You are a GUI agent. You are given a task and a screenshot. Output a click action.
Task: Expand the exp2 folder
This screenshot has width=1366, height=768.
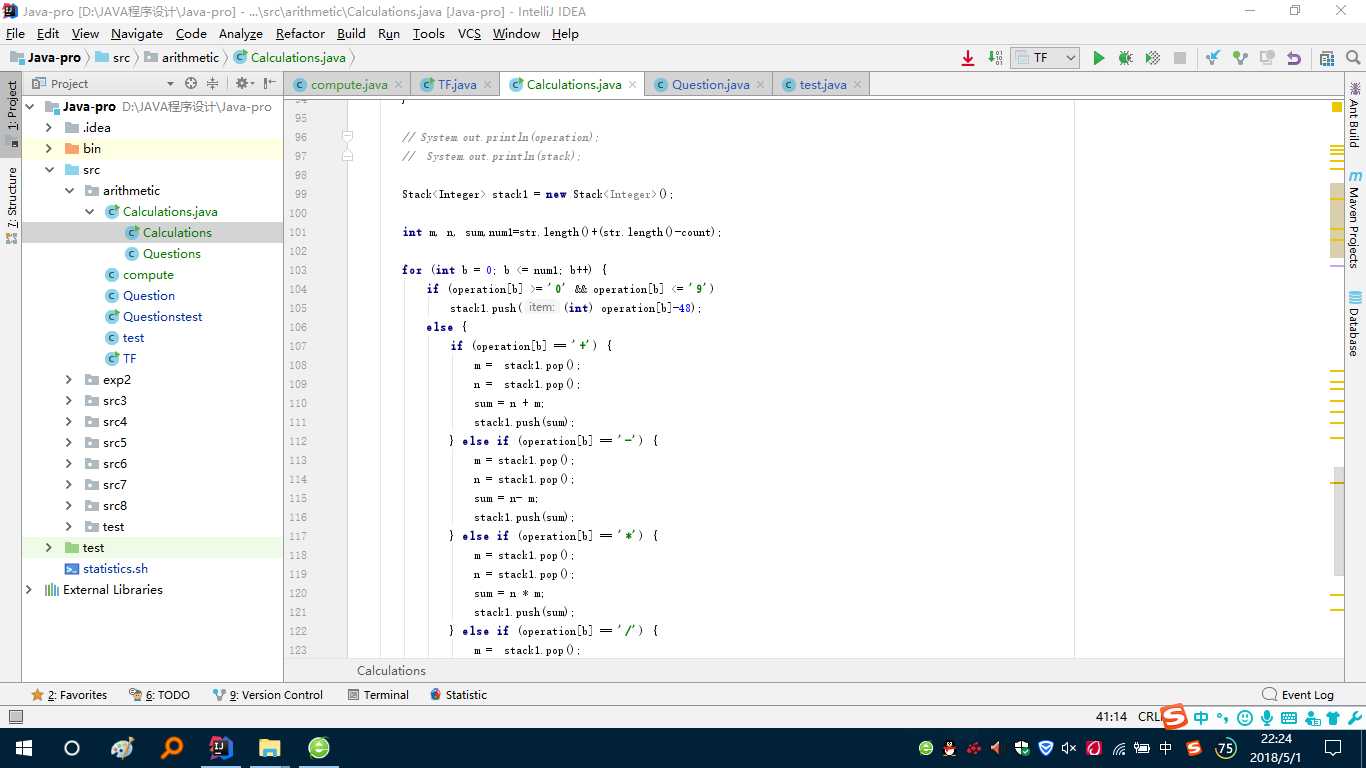(69, 380)
